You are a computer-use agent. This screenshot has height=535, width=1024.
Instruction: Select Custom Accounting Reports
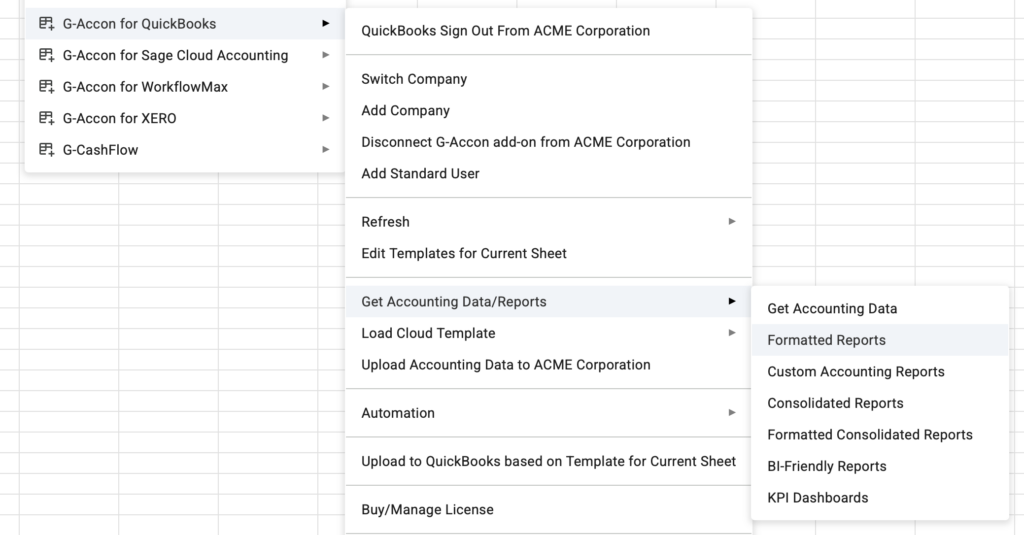click(855, 372)
